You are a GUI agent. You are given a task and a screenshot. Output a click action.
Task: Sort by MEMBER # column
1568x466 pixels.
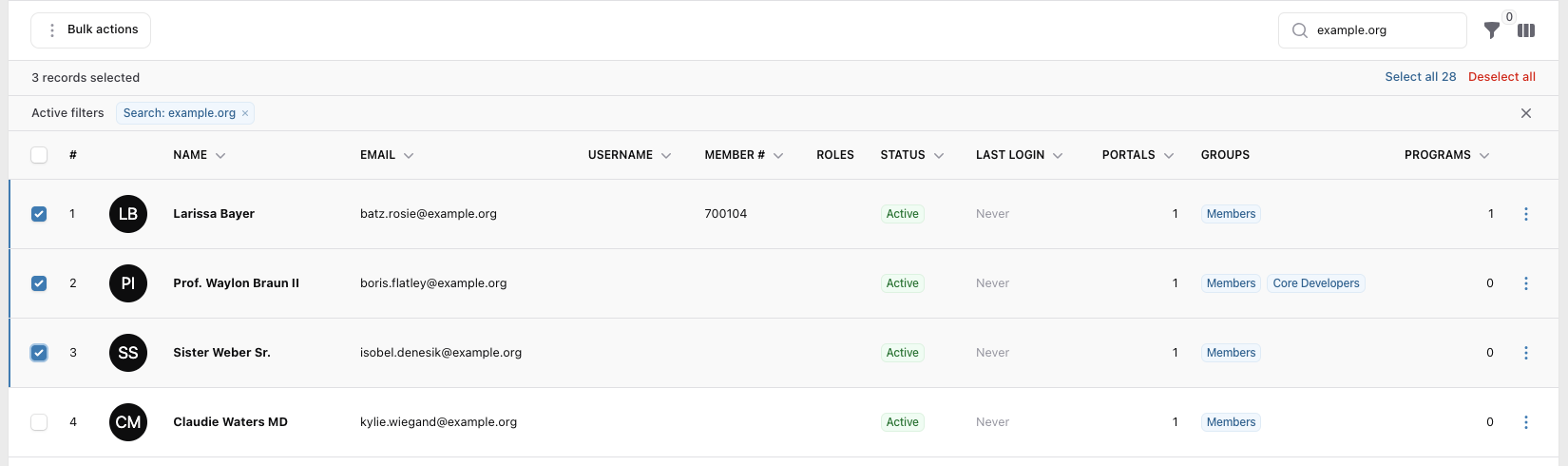[743, 155]
